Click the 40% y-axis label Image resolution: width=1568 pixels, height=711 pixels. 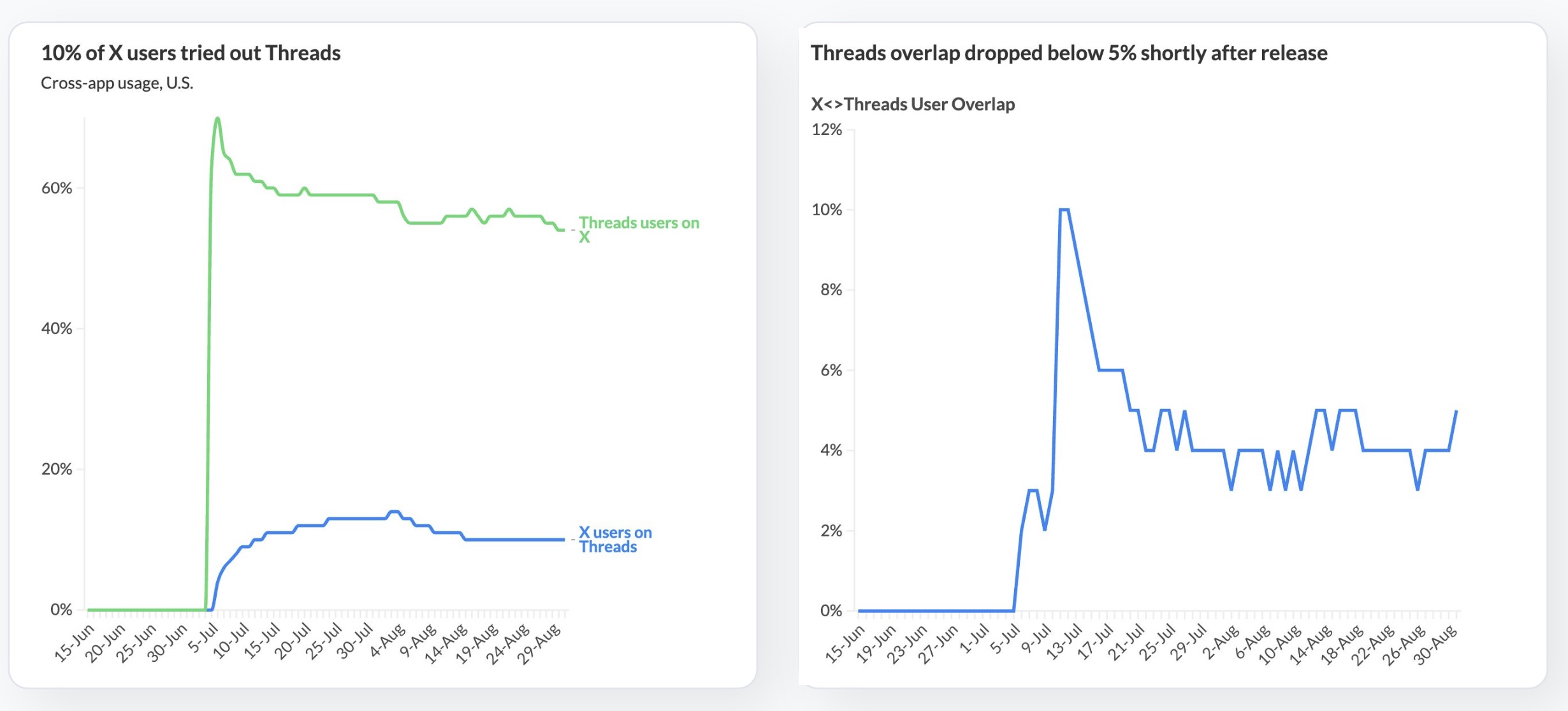[57, 329]
